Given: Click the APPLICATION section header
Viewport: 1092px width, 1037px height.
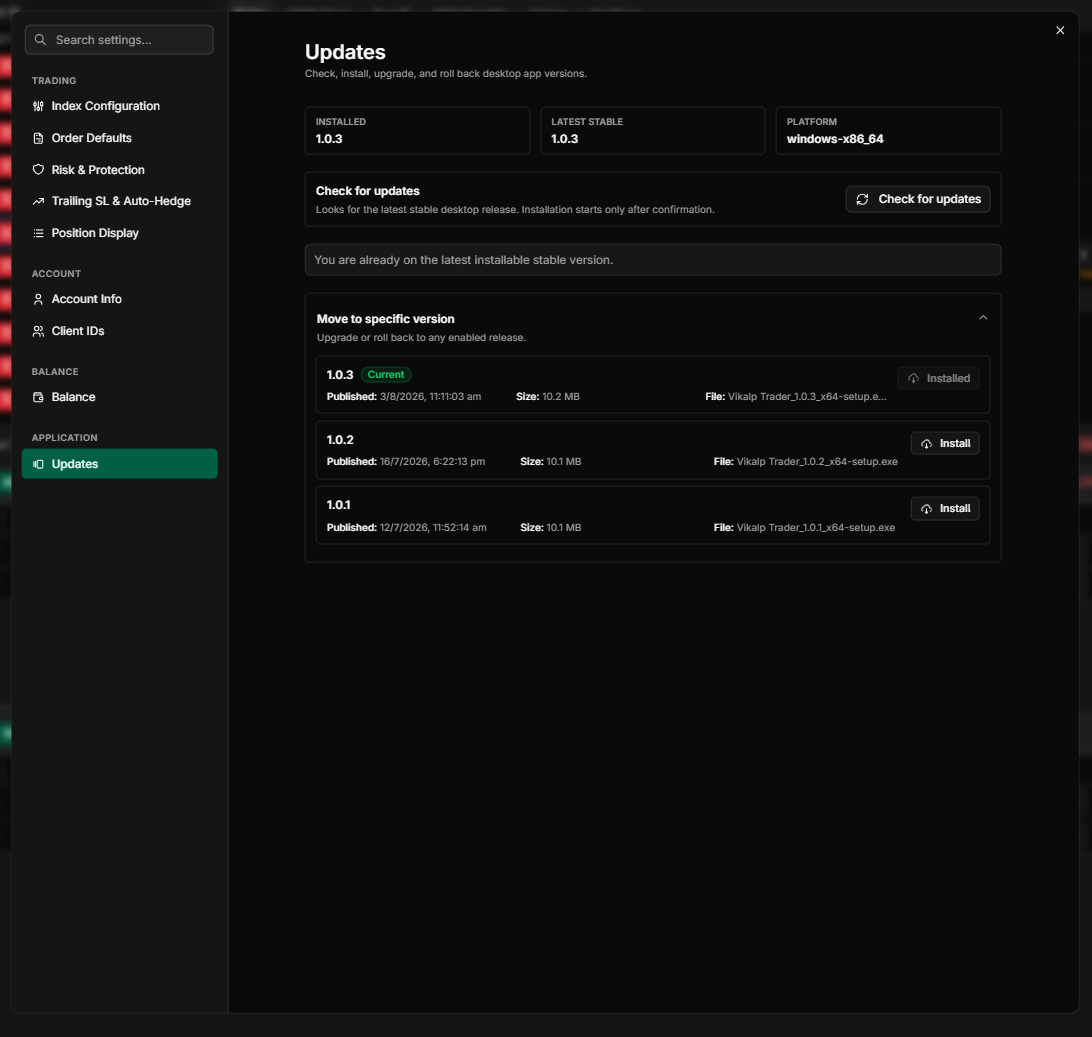Looking at the screenshot, I should pos(64,438).
